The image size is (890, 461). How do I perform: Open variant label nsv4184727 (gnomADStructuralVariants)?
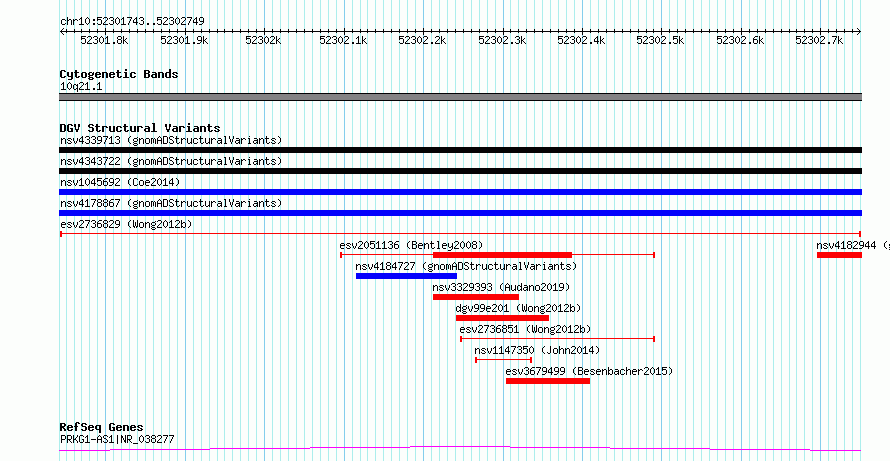click(466, 266)
